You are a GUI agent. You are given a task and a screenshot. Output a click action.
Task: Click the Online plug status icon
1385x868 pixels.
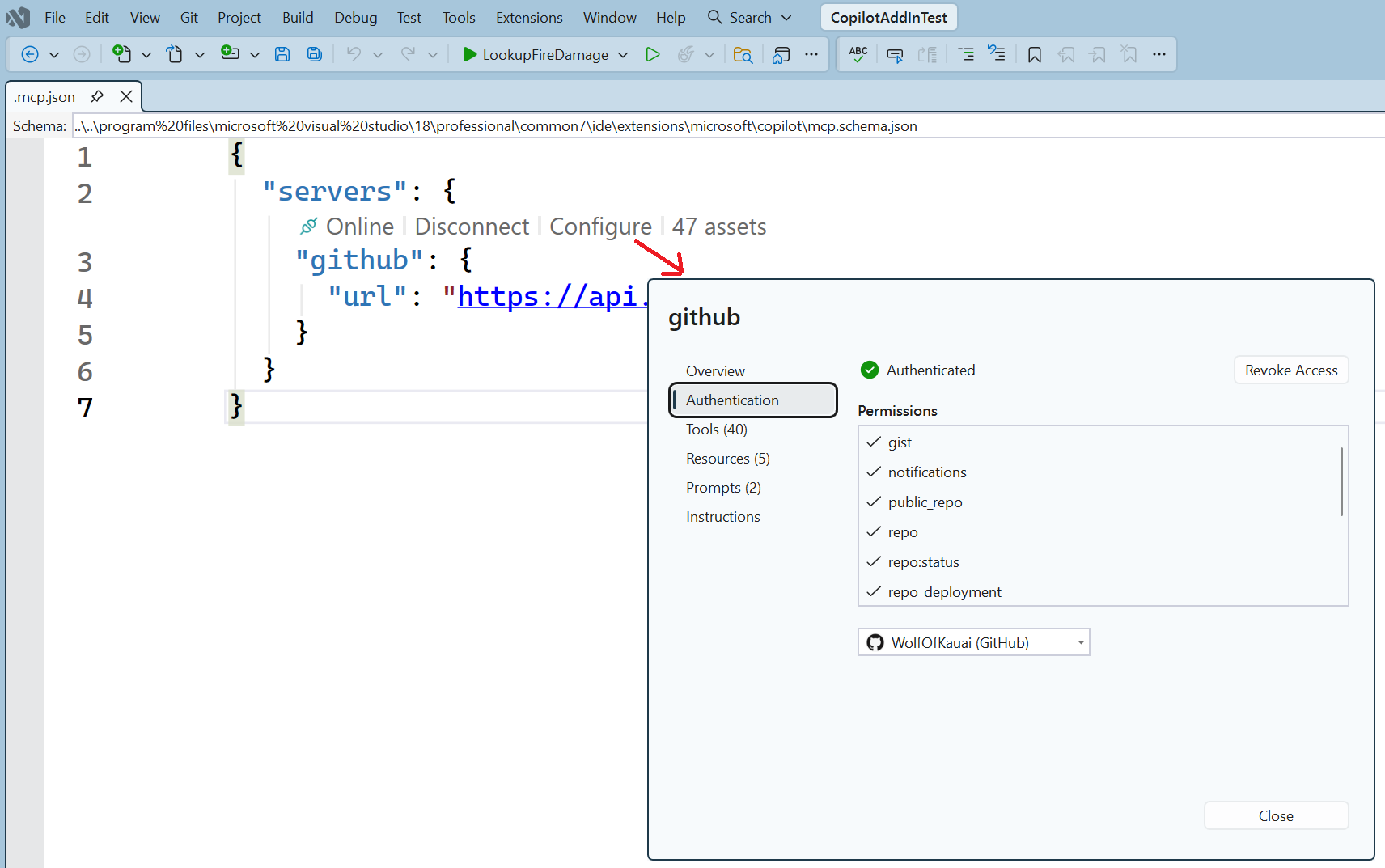(x=308, y=227)
